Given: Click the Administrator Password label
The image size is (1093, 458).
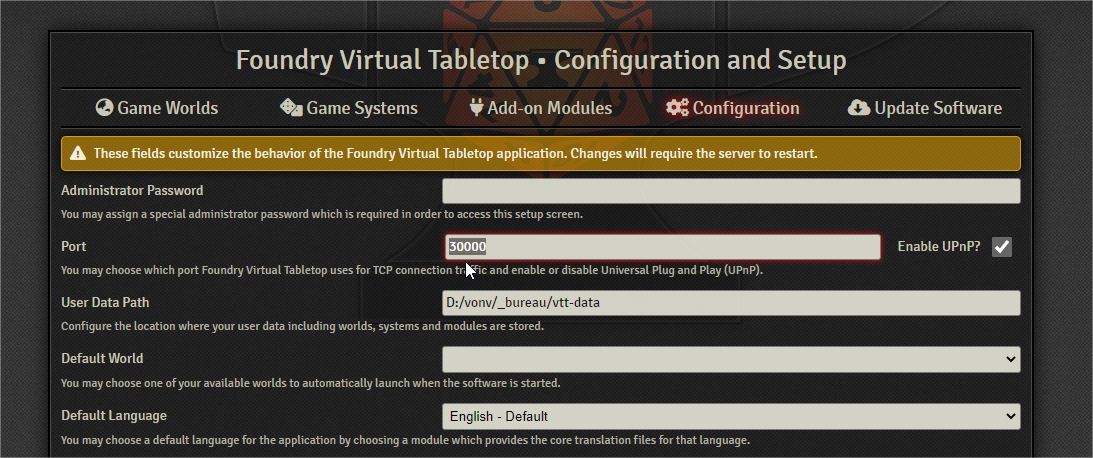Looking at the screenshot, I should tap(132, 190).
